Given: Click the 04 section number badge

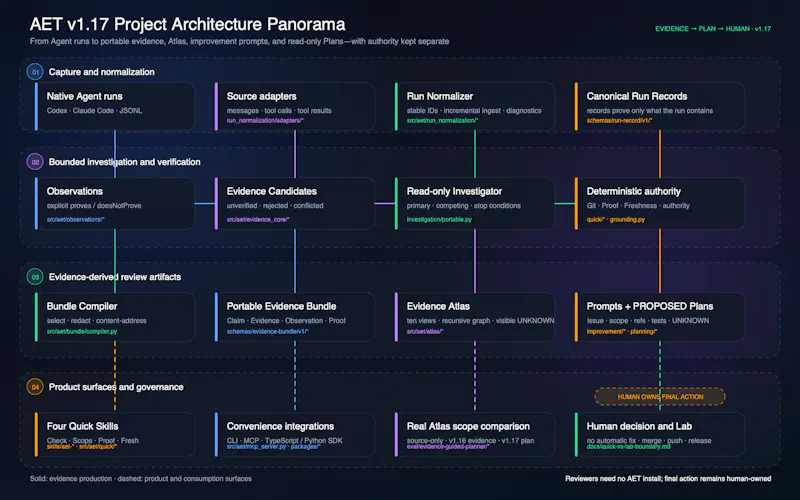Looking at the screenshot, I should pyautogui.click(x=35, y=387).
